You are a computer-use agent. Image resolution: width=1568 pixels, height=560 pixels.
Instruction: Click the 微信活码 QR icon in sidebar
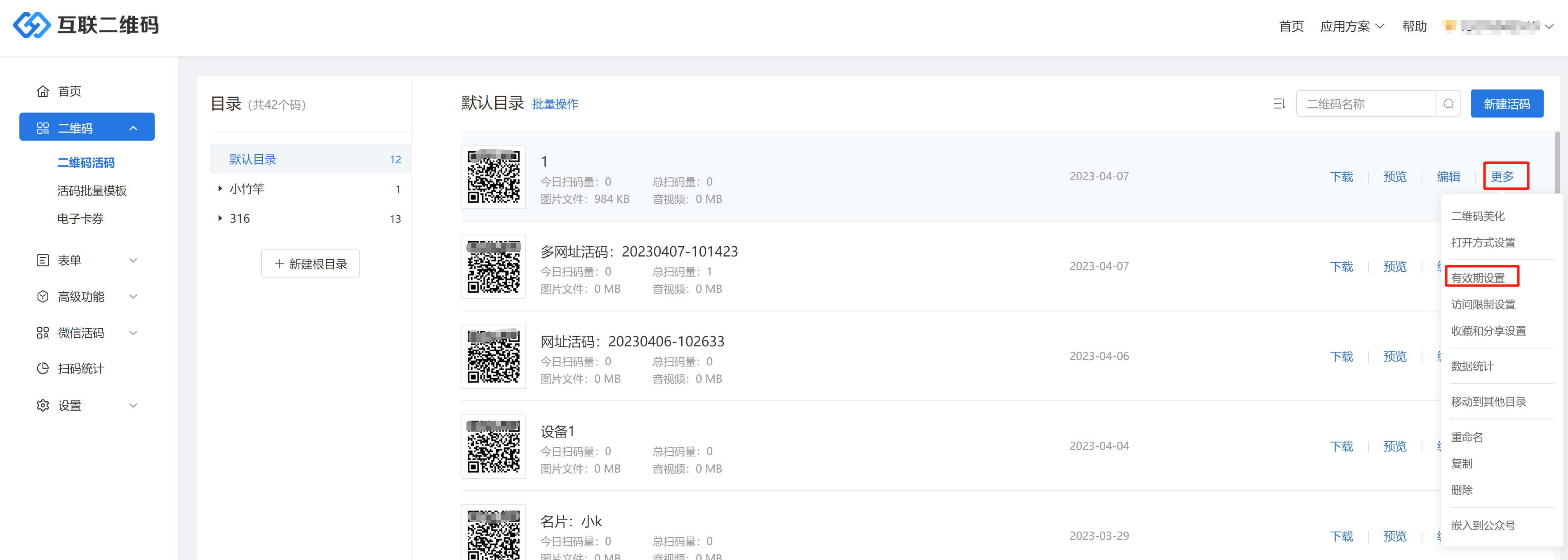coord(42,333)
